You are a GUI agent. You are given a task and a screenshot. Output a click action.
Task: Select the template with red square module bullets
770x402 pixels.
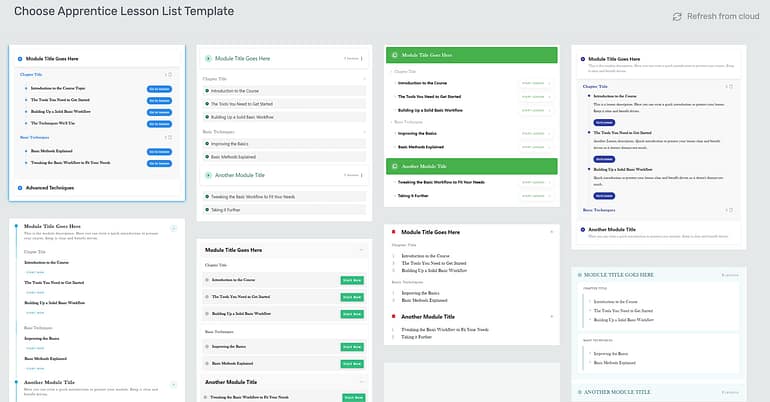tap(472, 284)
